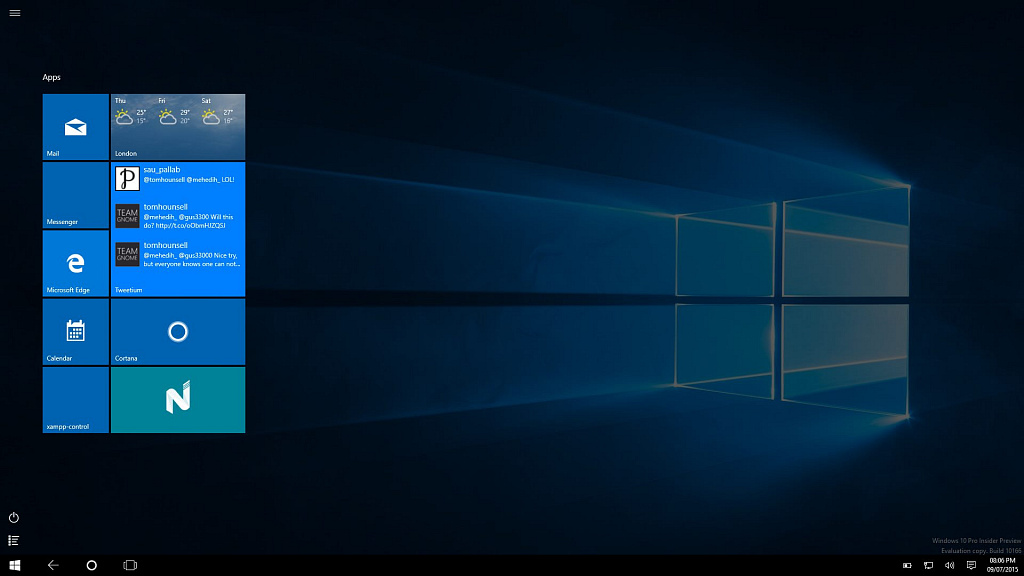Click the battery icon in system tray
Screen dimensions: 1024x576
907,566
